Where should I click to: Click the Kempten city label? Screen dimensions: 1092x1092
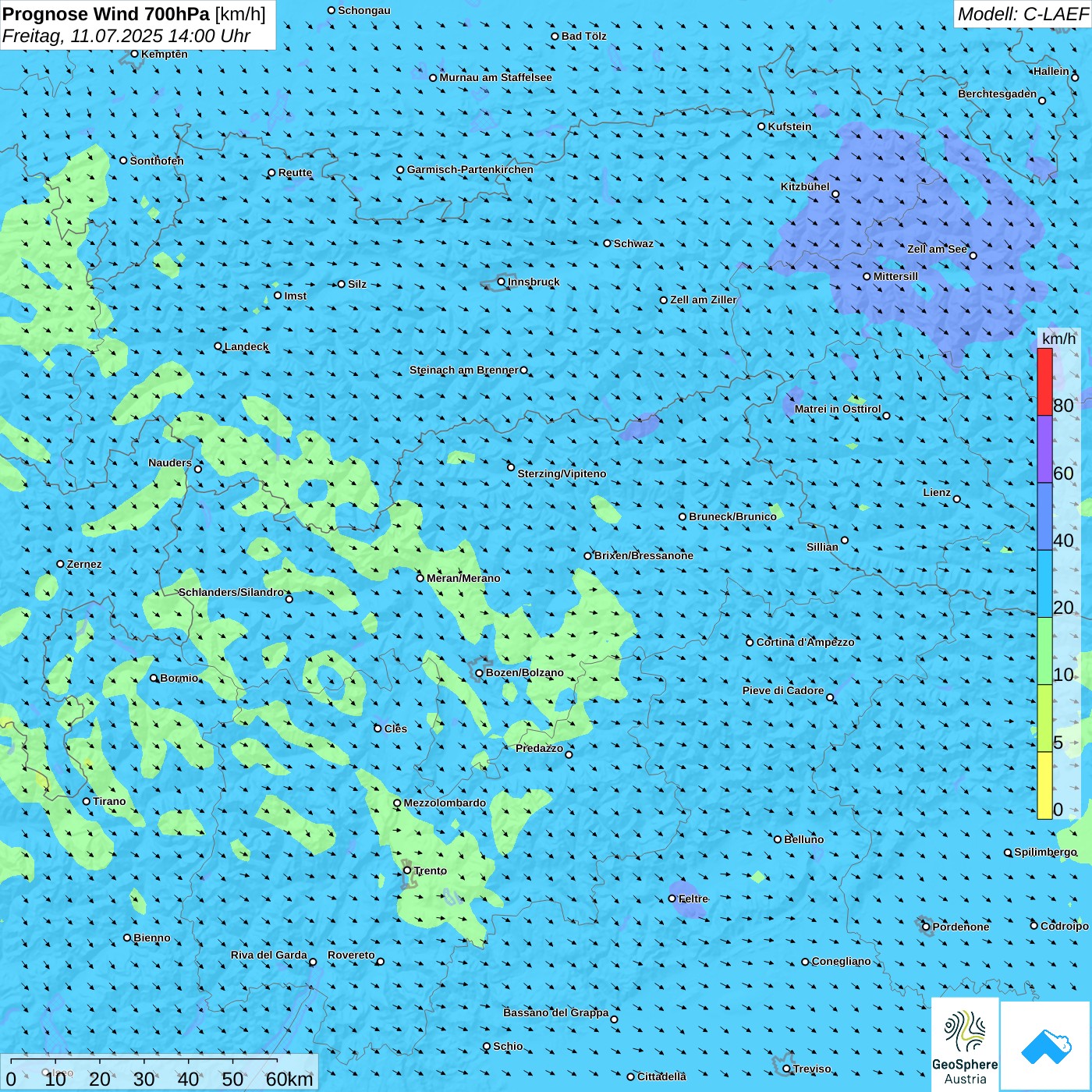165,54
